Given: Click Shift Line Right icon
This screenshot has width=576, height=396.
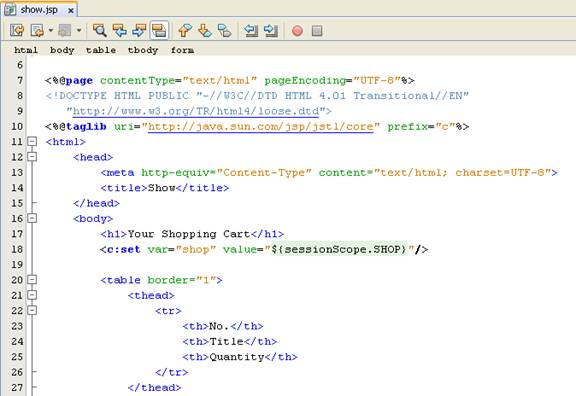Looking at the screenshot, I should pos(271,30).
